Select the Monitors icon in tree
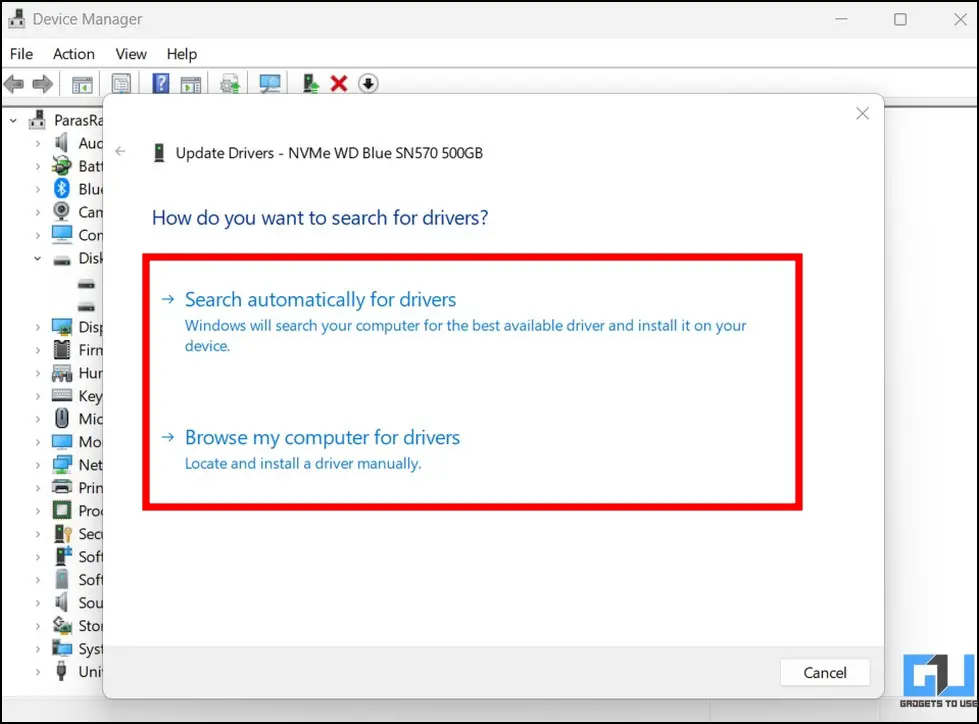The height and width of the screenshot is (724, 979). point(62,442)
